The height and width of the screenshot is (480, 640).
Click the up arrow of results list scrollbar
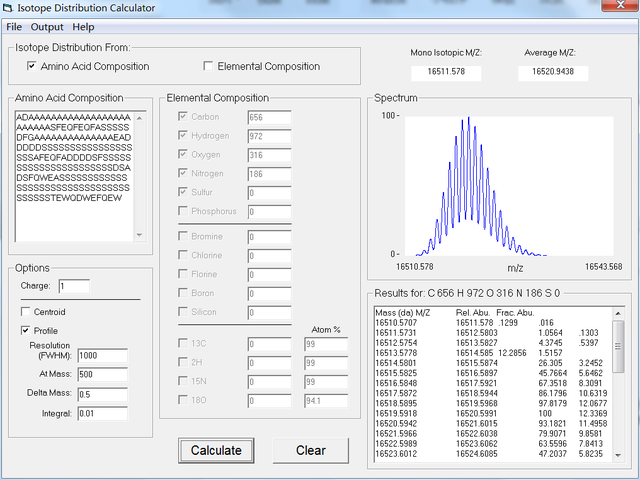(x=618, y=314)
